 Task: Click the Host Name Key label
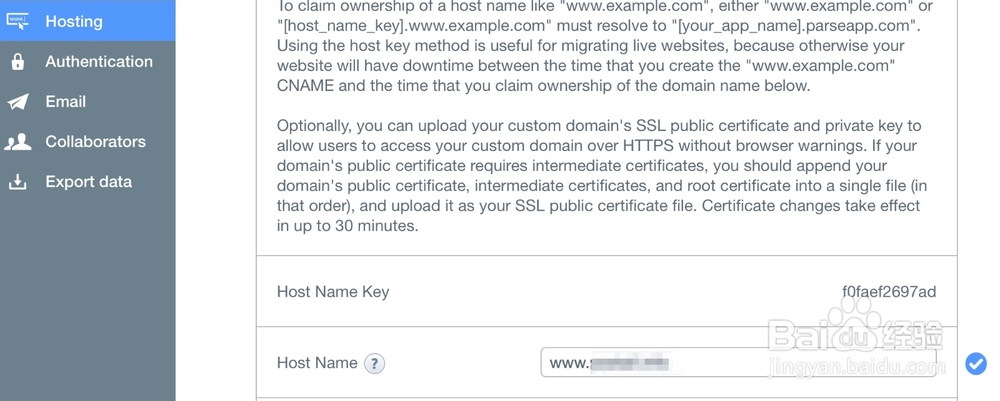[332, 292]
